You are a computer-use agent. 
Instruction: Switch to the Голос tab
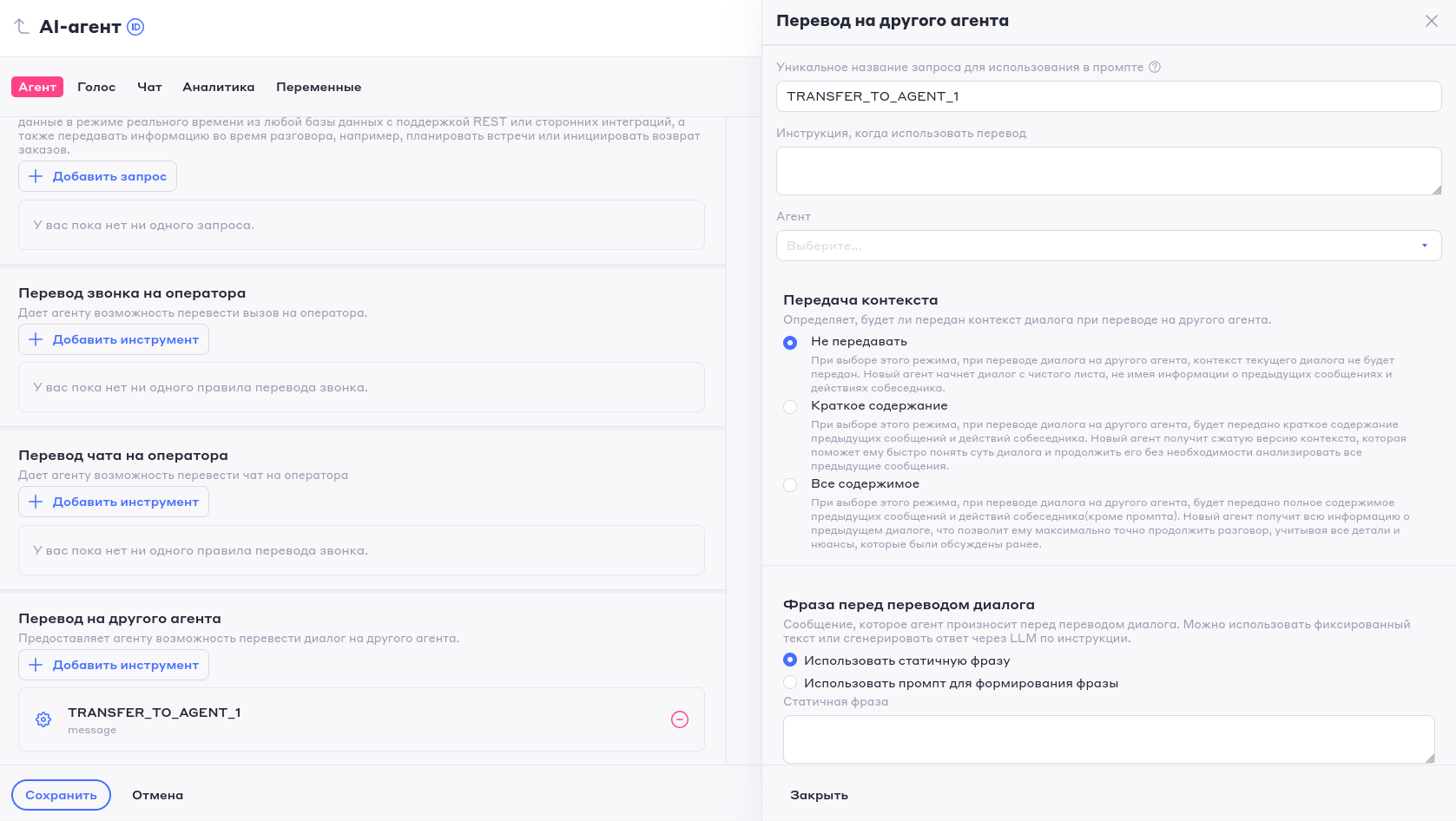click(x=96, y=87)
